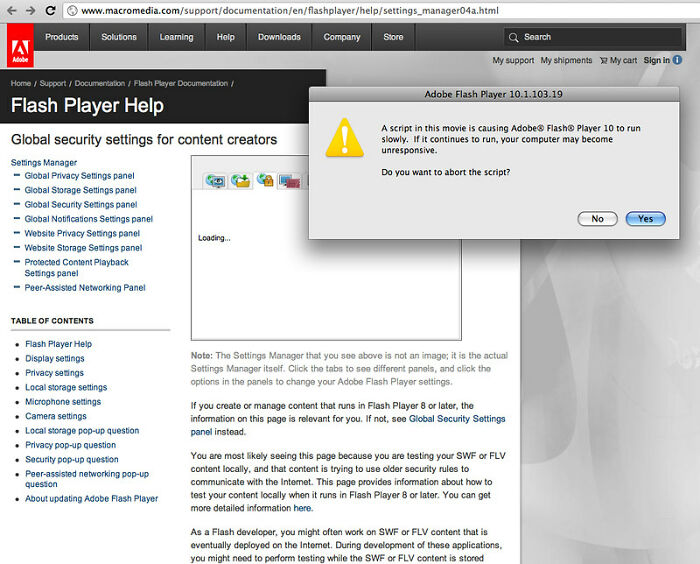Reload the page with the refresh icon
Screen dimensions: 700x564
coord(48,10)
